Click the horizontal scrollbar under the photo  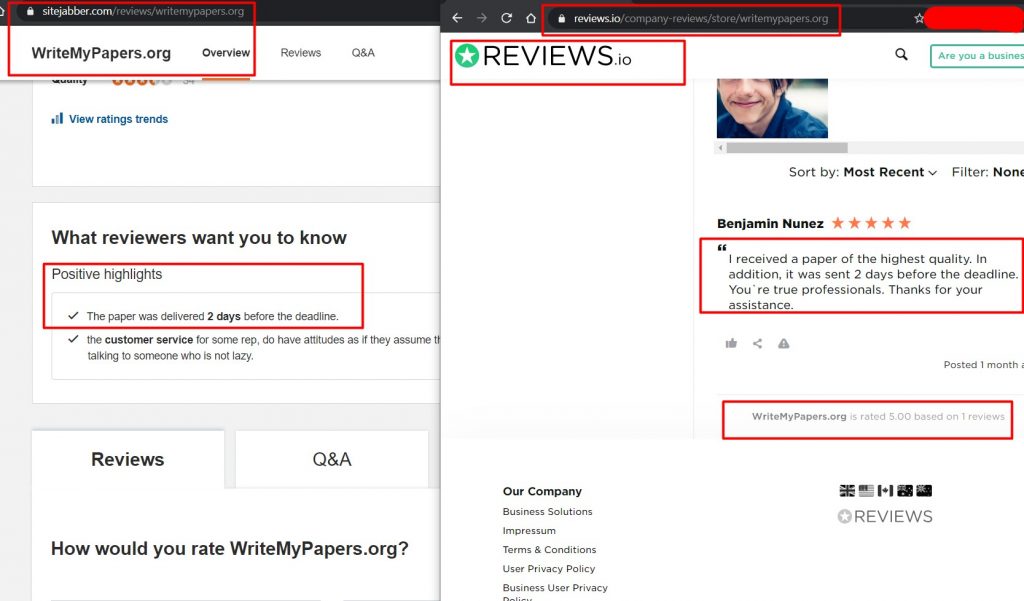tap(787, 148)
